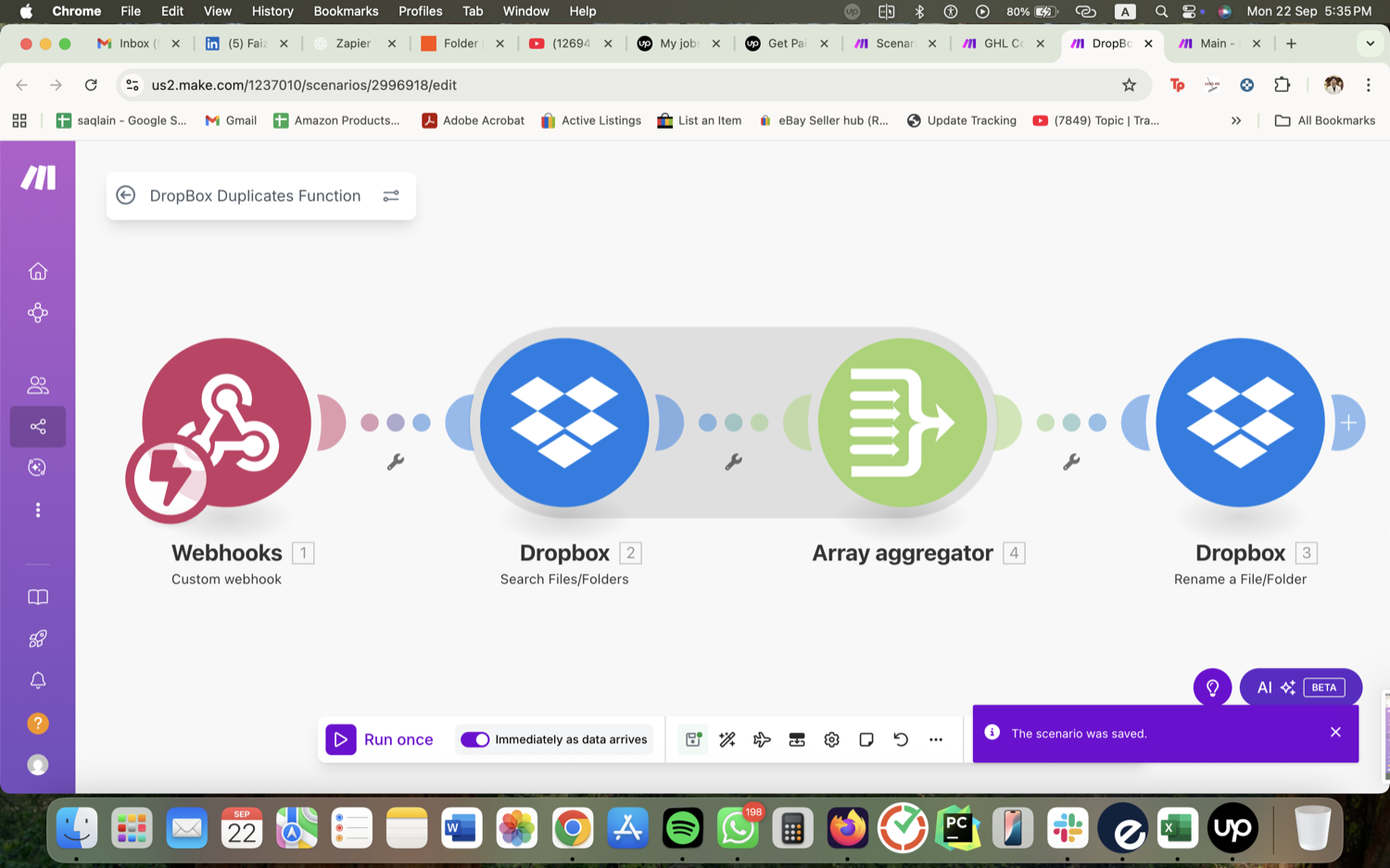Click the lightbulb tips button
The width and height of the screenshot is (1390, 868).
(1212, 687)
